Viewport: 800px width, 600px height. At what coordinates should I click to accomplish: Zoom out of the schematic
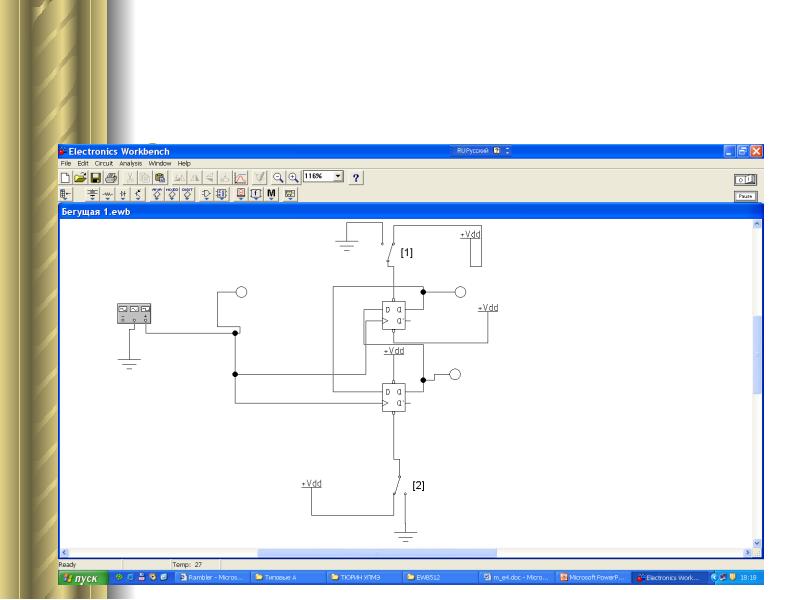pyautogui.click(x=278, y=178)
